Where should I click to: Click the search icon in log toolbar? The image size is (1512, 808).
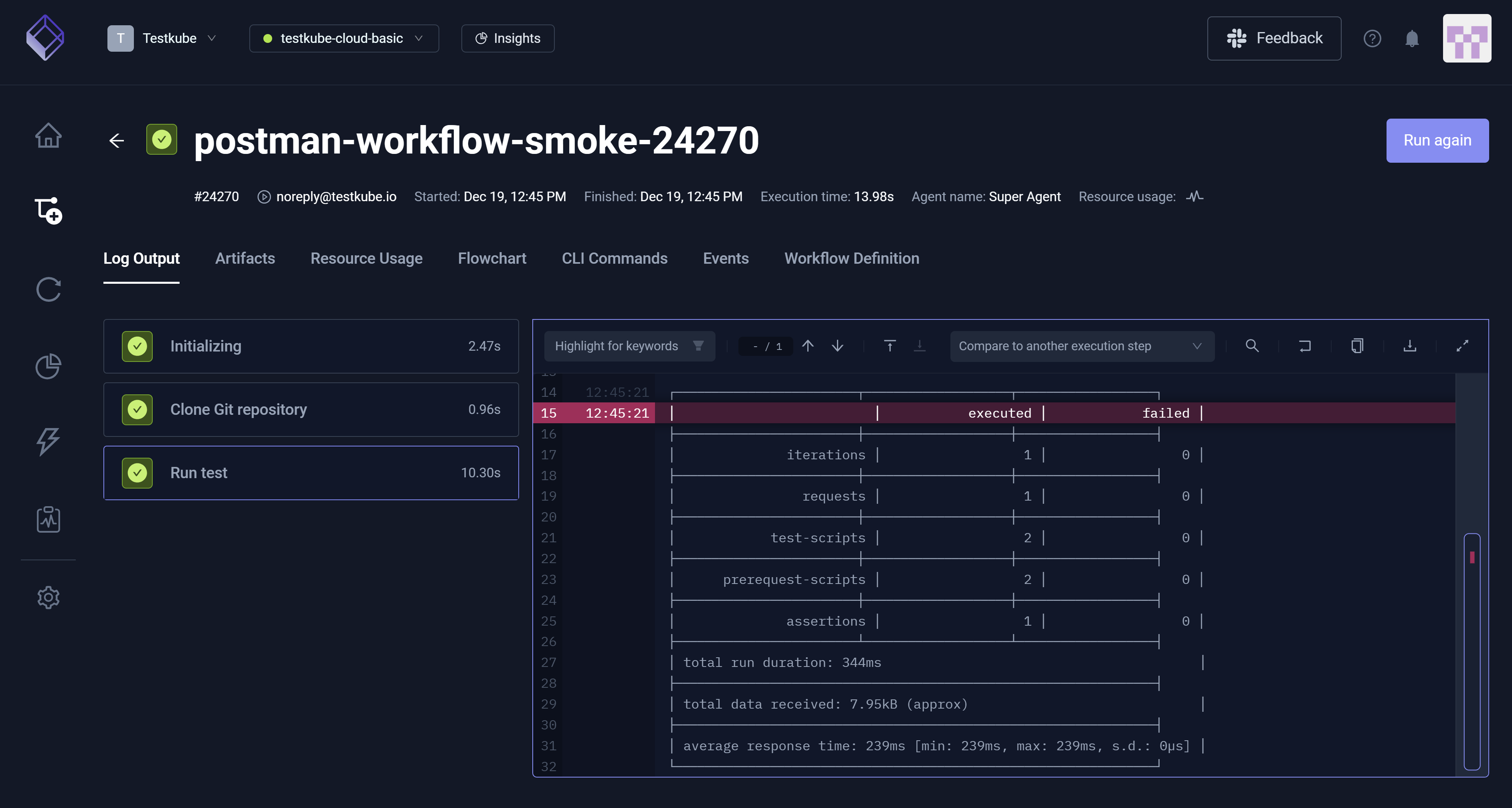(x=1252, y=345)
